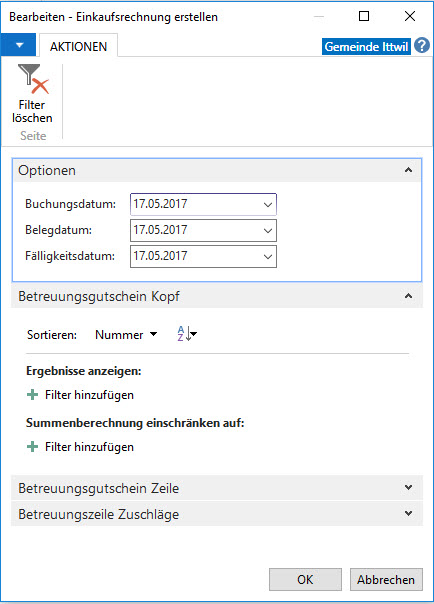
Task: Collapse the Optionen section
Action: click(x=408, y=170)
